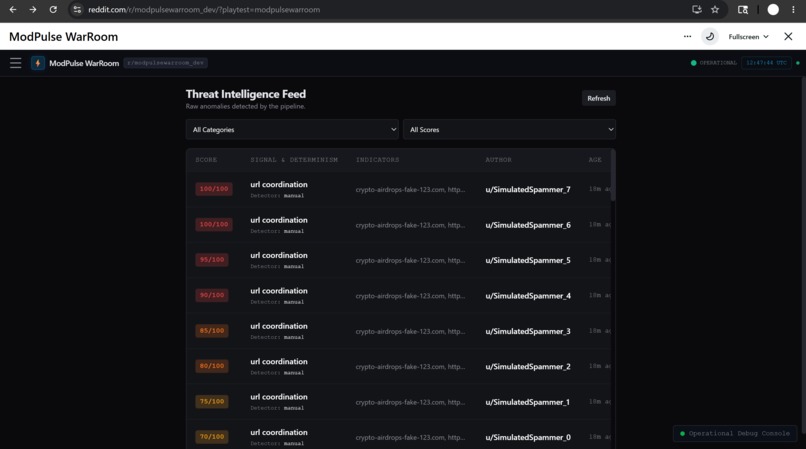
Task: Click the ModPulse lightning bolt logo
Action: [38, 63]
